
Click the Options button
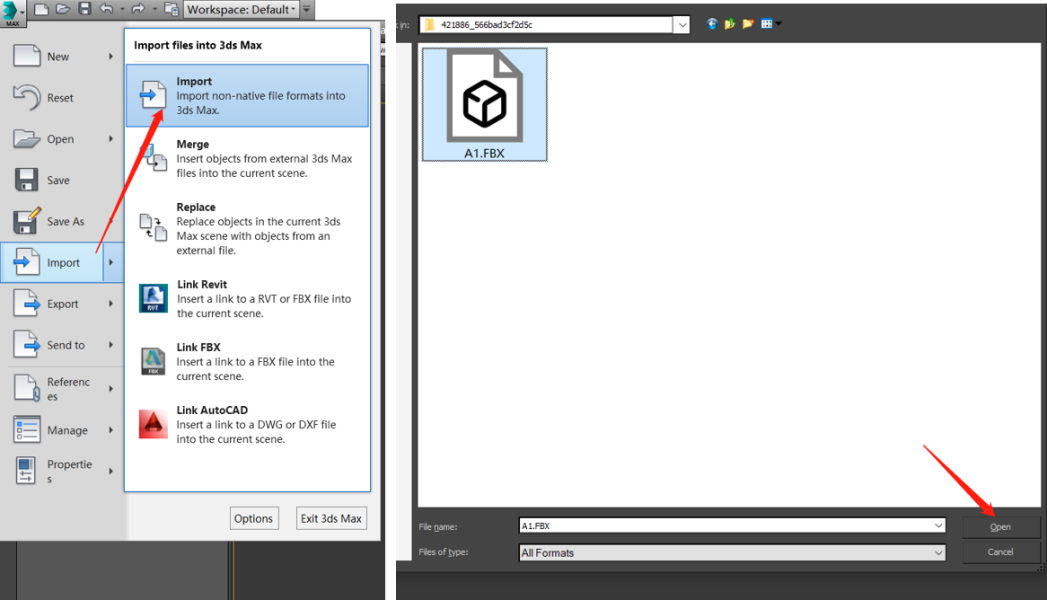click(x=254, y=519)
